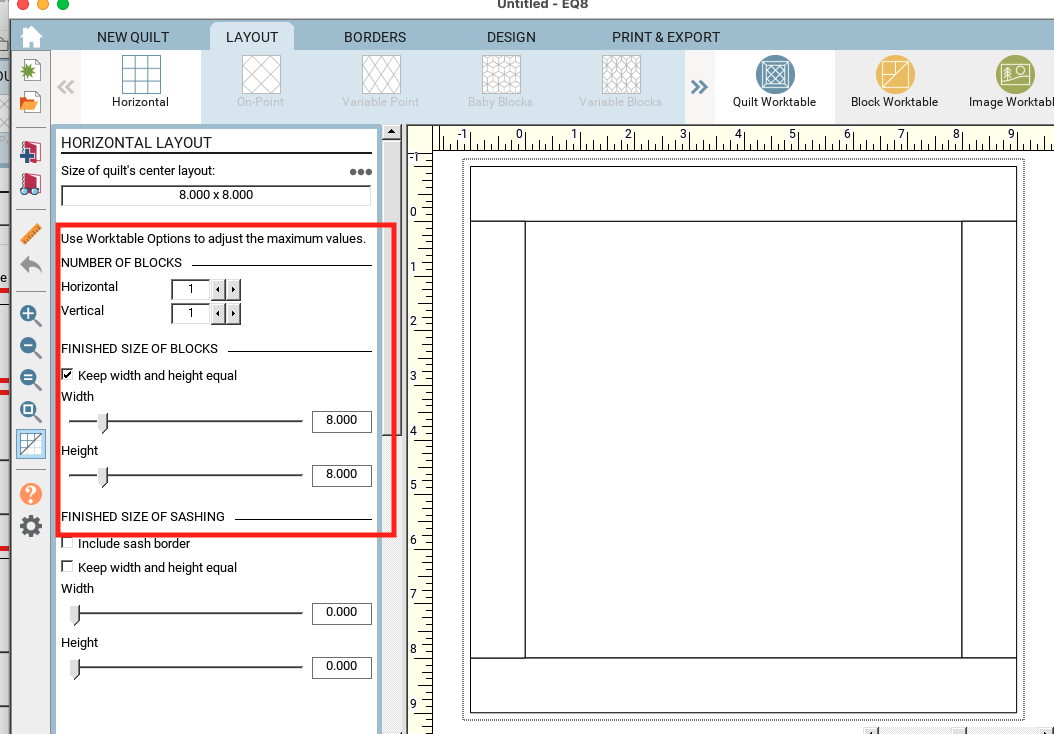Click the HORIZONTAL LAYOUT panel heading
Screen dimensions: 1054x734
(136, 143)
